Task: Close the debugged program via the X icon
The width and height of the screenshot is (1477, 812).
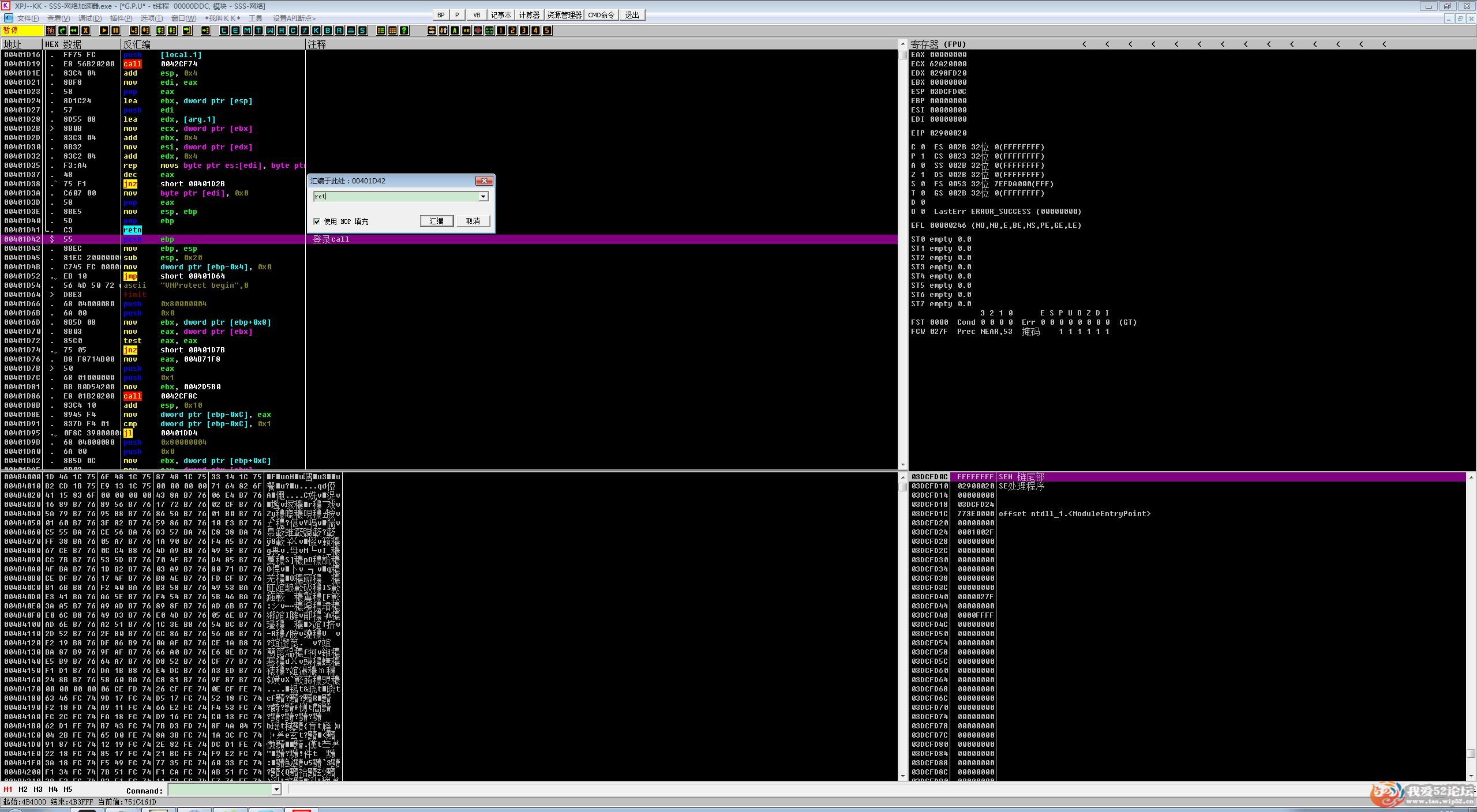Action: coord(86,31)
